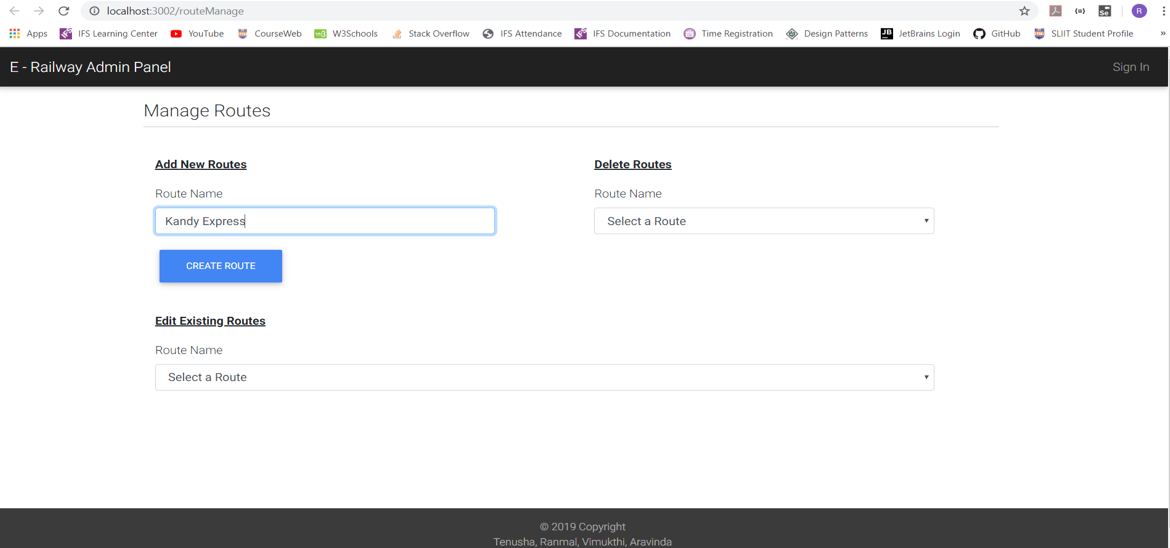Click the browser forward arrow
The height and width of the screenshot is (548, 1170).
pos(39,11)
